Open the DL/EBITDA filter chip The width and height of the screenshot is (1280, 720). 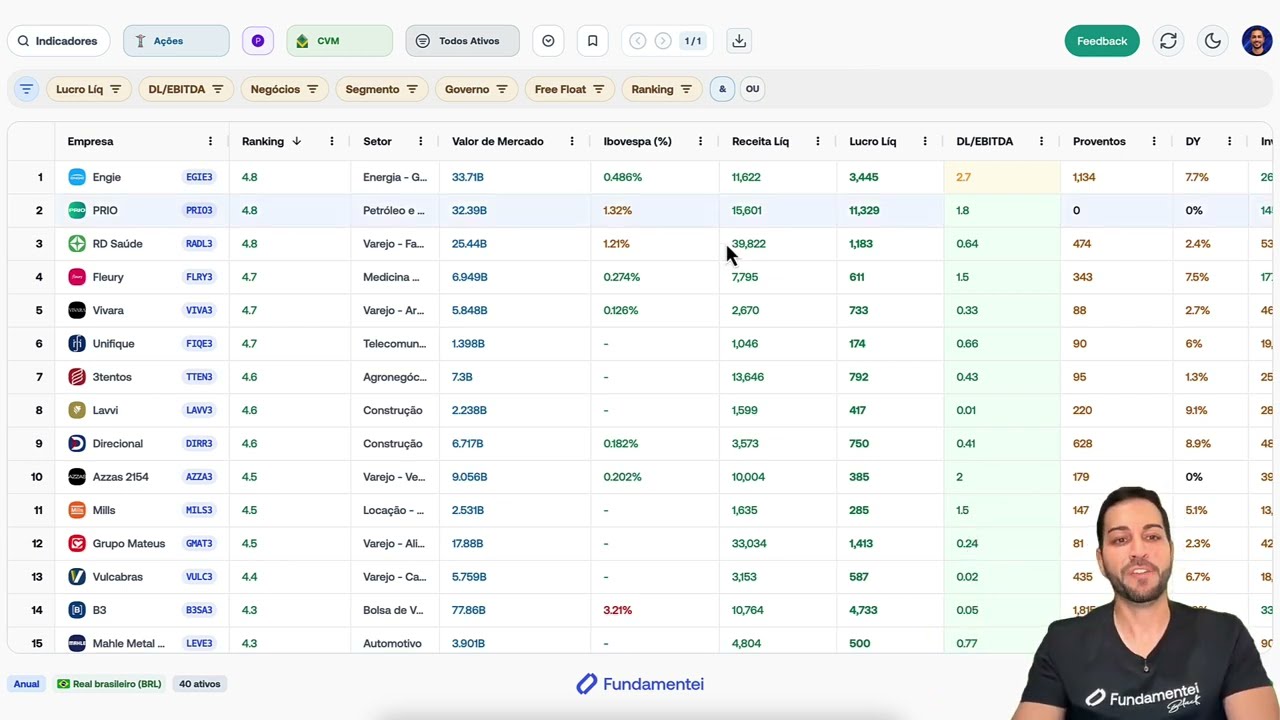[186, 89]
